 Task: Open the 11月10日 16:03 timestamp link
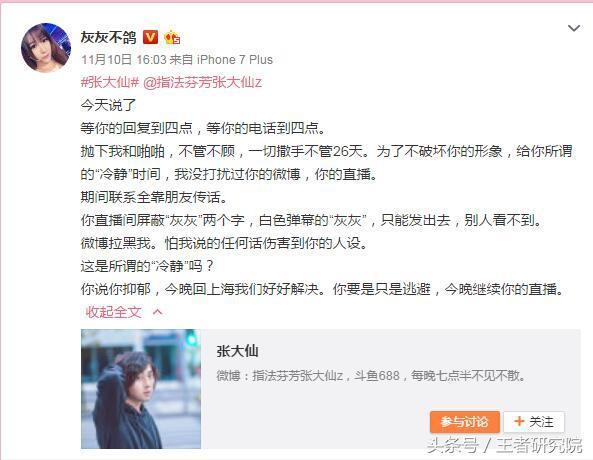click(124, 59)
